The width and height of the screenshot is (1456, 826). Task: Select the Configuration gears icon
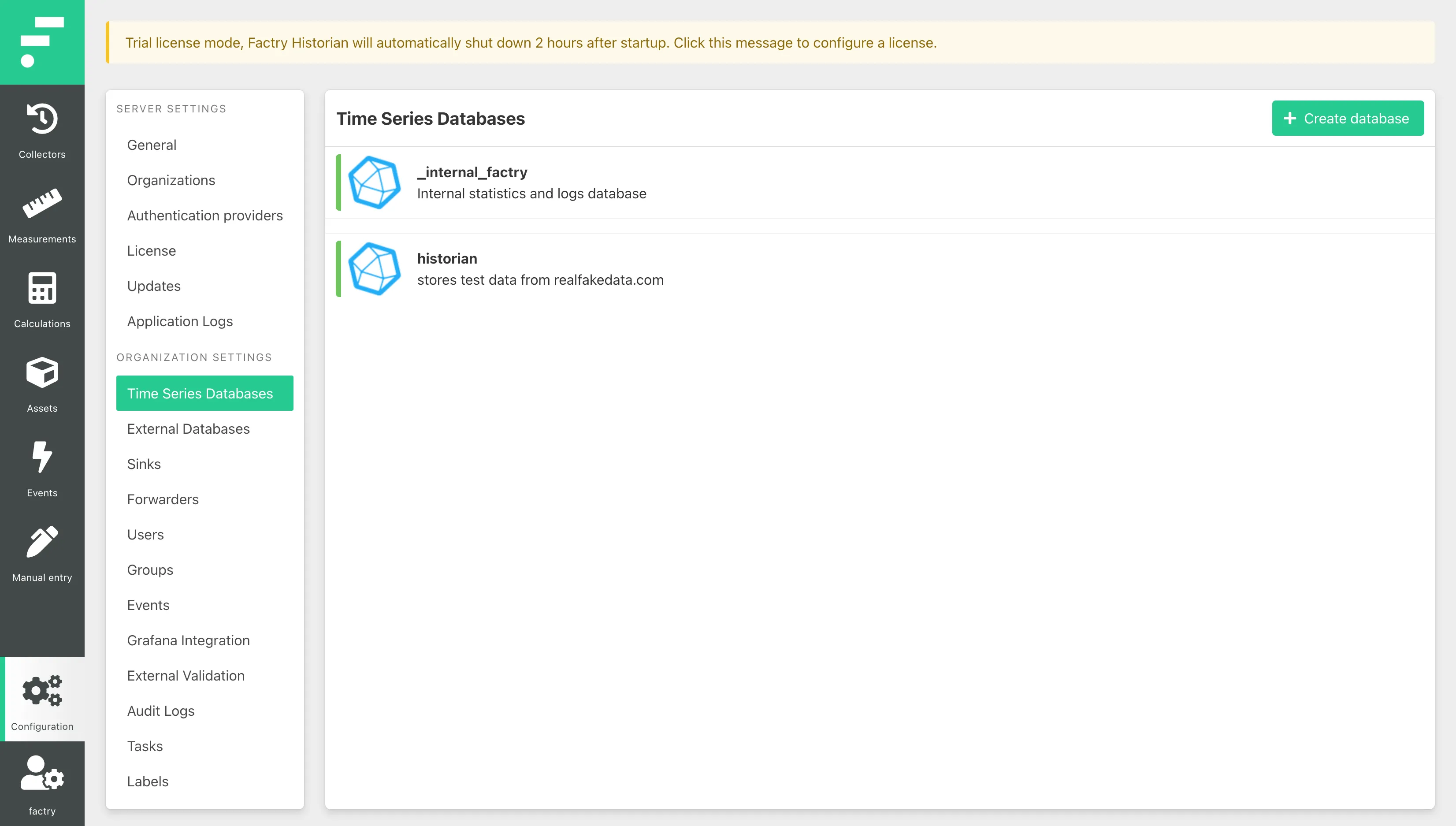(42, 690)
